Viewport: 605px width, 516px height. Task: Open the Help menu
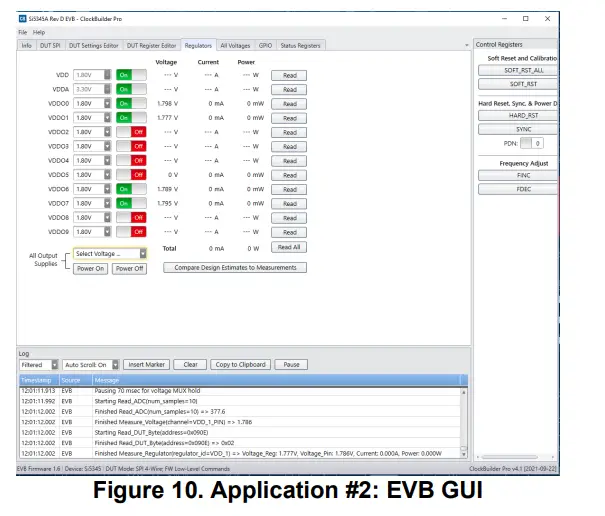tap(39, 32)
